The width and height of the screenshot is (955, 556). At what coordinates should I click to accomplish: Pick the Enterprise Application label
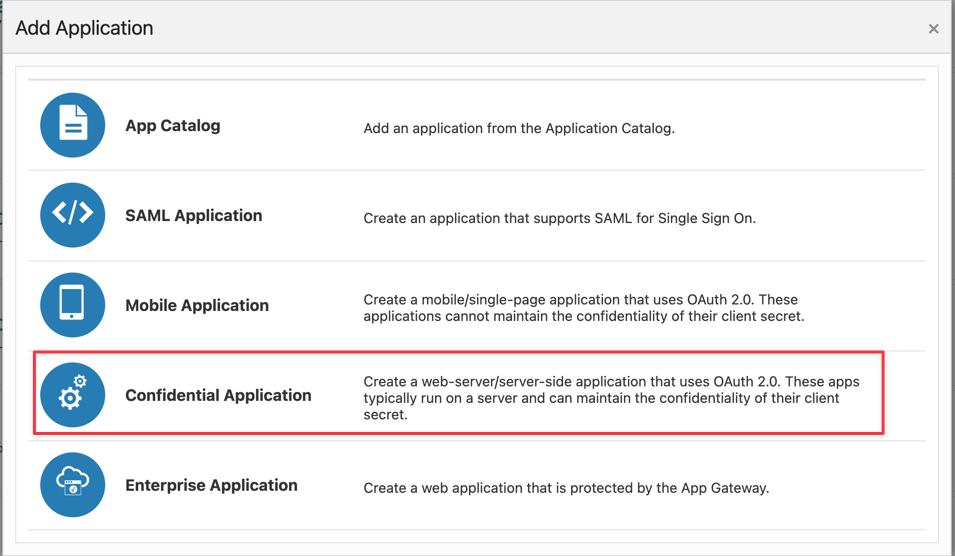coord(211,486)
